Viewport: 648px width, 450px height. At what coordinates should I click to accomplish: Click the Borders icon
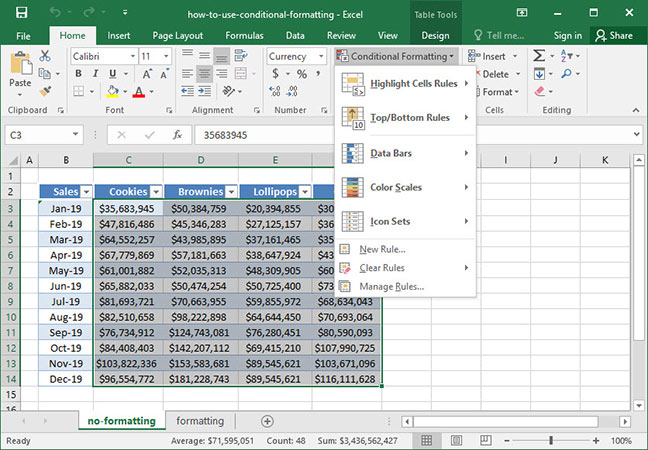[x=79, y=91]
